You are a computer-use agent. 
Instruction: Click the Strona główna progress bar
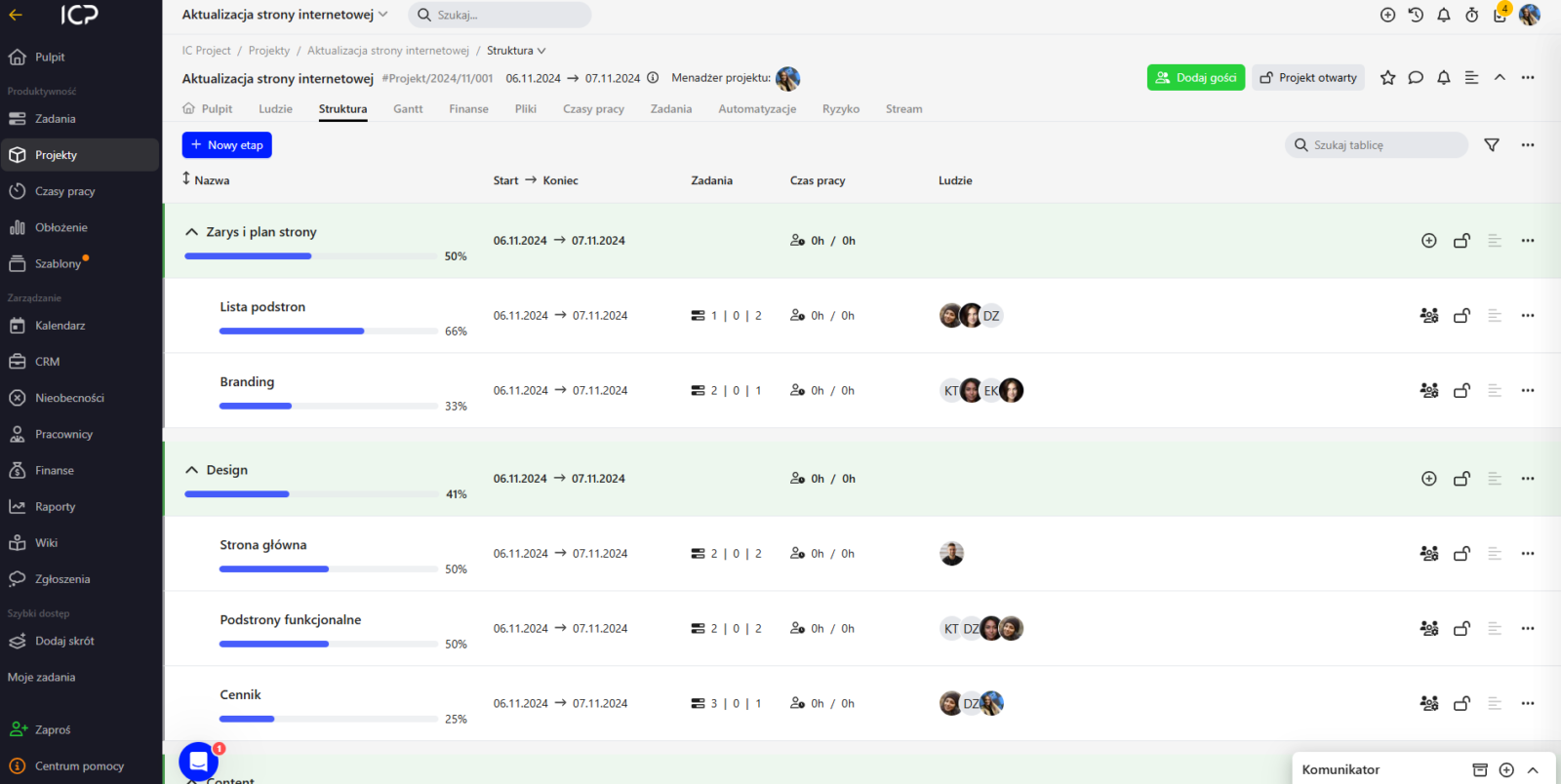pos(328,569)
